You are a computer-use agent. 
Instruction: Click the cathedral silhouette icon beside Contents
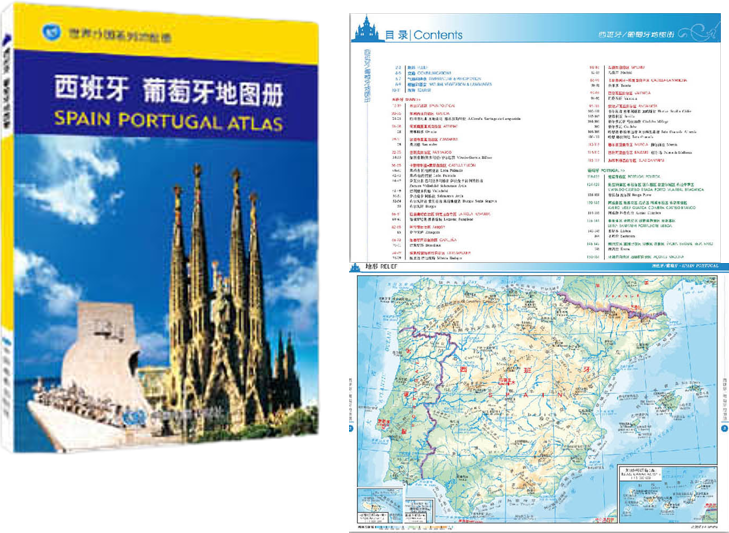pyautogui.click(x=367, y=29)
